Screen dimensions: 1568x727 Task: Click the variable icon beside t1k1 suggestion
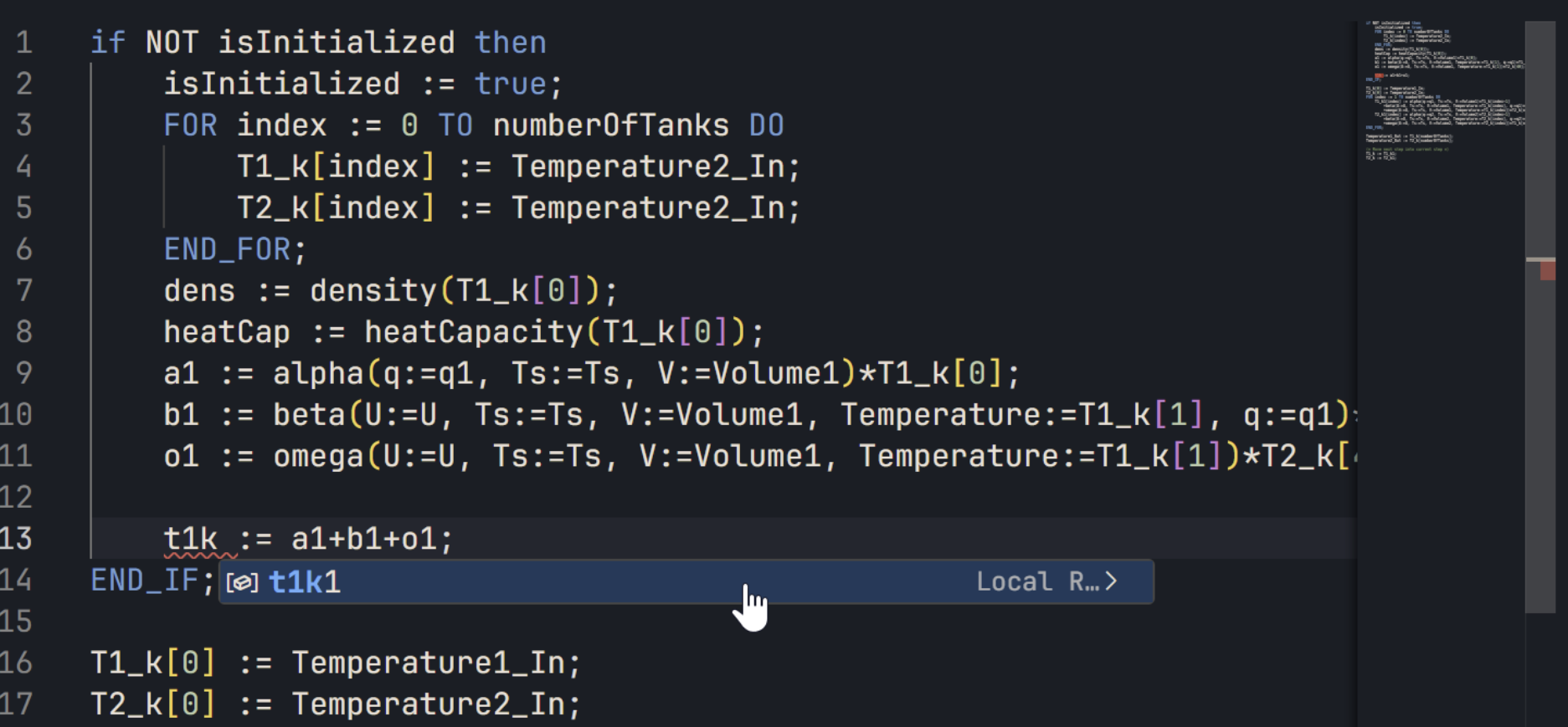tap(243, 581)
